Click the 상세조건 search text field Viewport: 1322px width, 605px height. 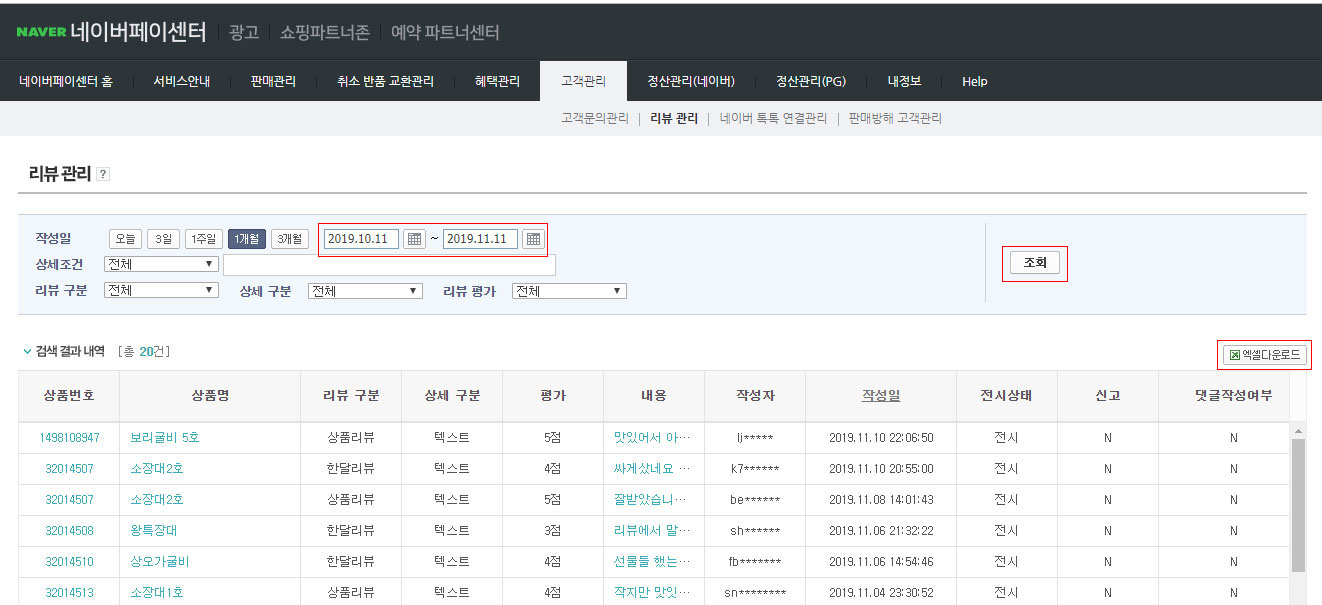coord(389,265)
